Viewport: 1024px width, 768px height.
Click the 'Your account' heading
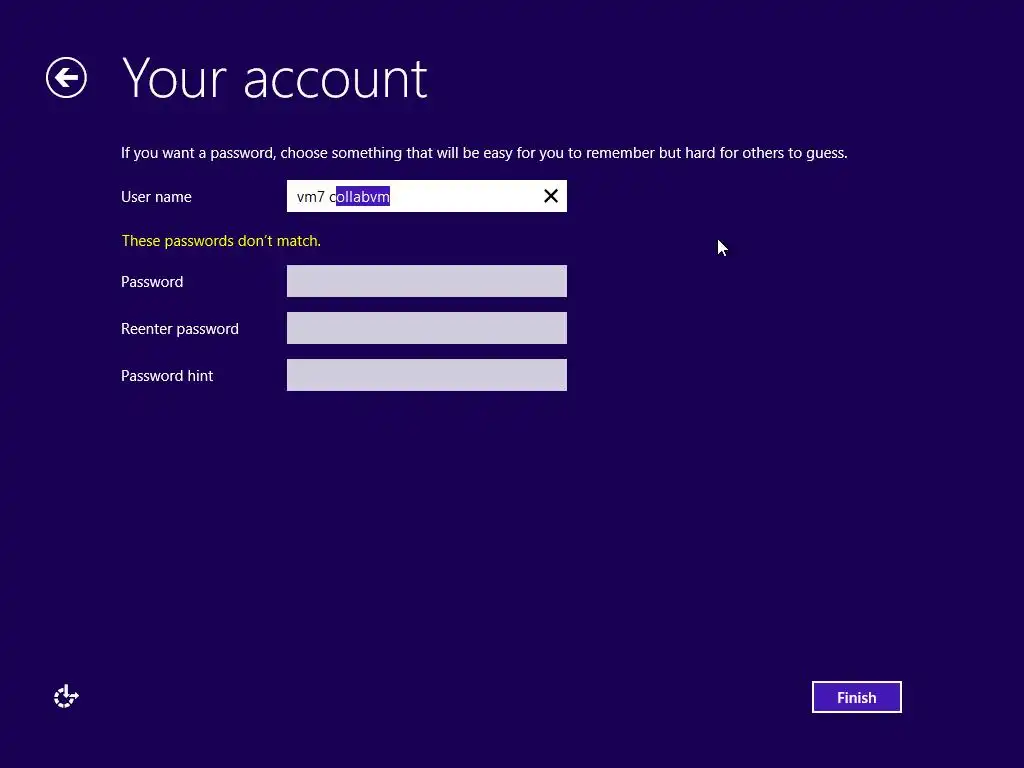coord(275,79)
